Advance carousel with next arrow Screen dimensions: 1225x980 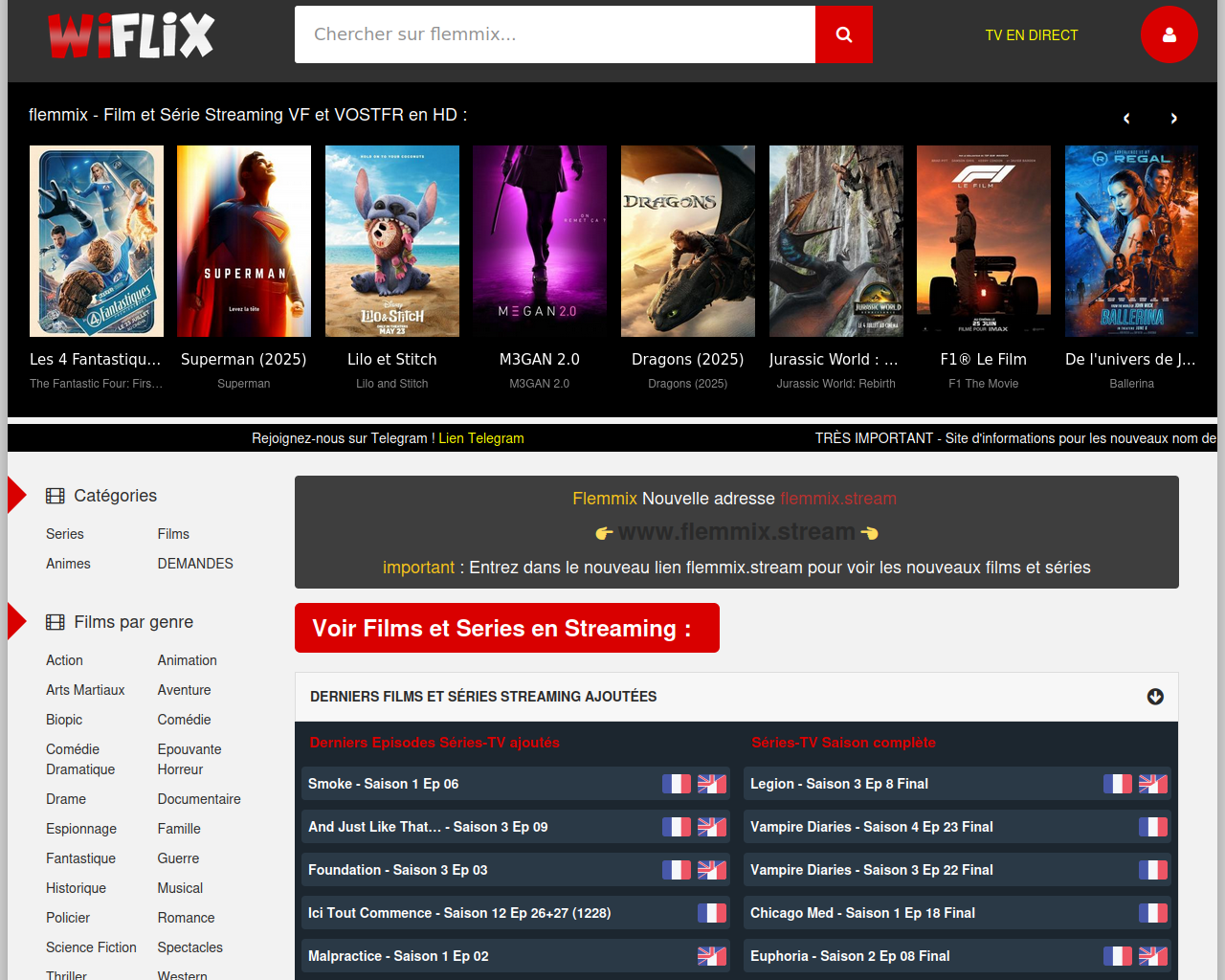click(1173, 119)
